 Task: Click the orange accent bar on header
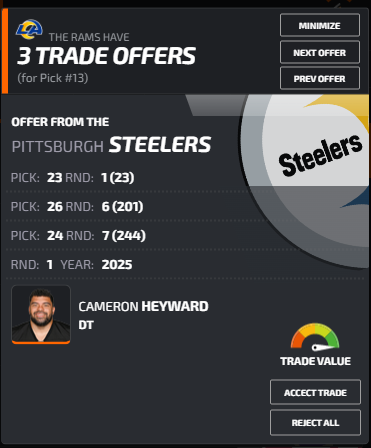click(5, 51)
